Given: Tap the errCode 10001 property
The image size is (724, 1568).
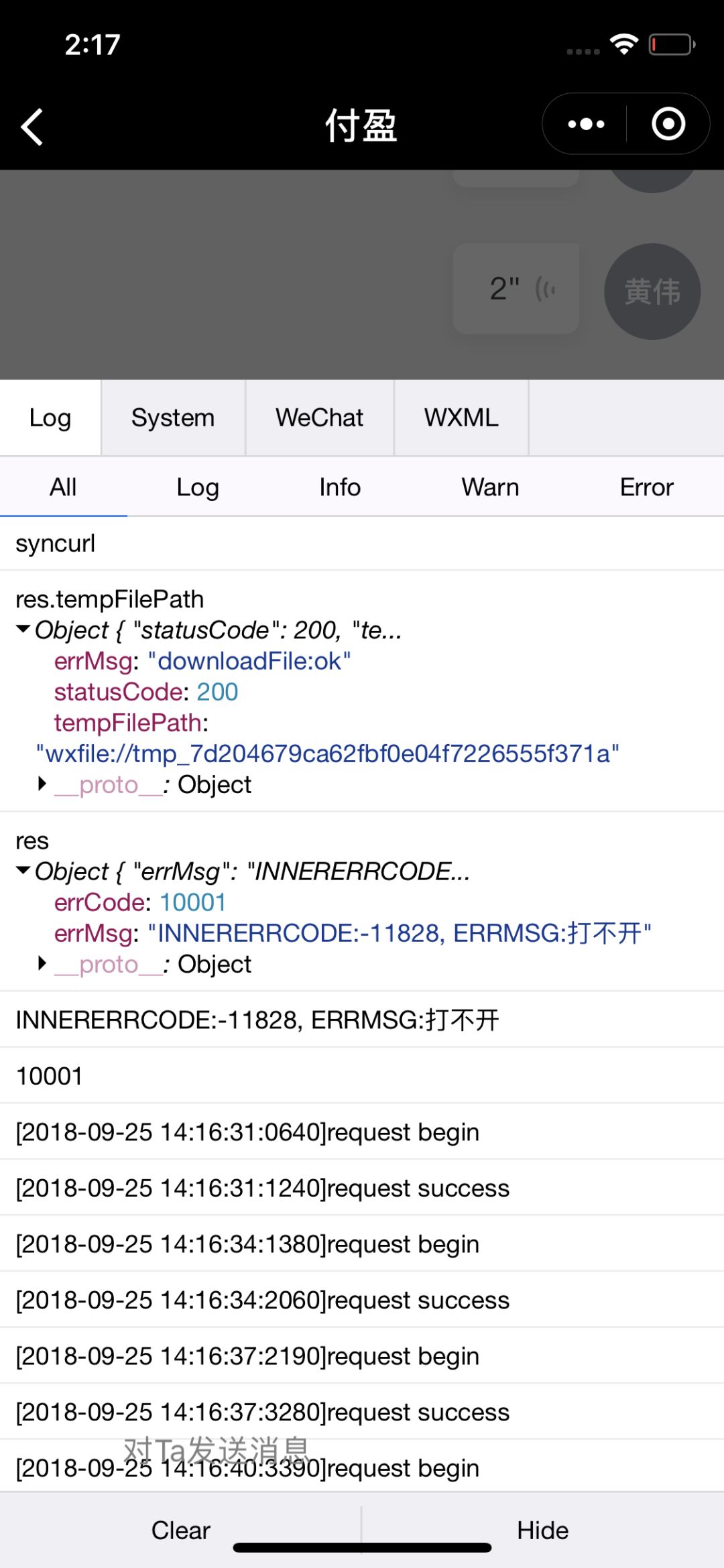Looking at the screenshot, I should (140, 902).
